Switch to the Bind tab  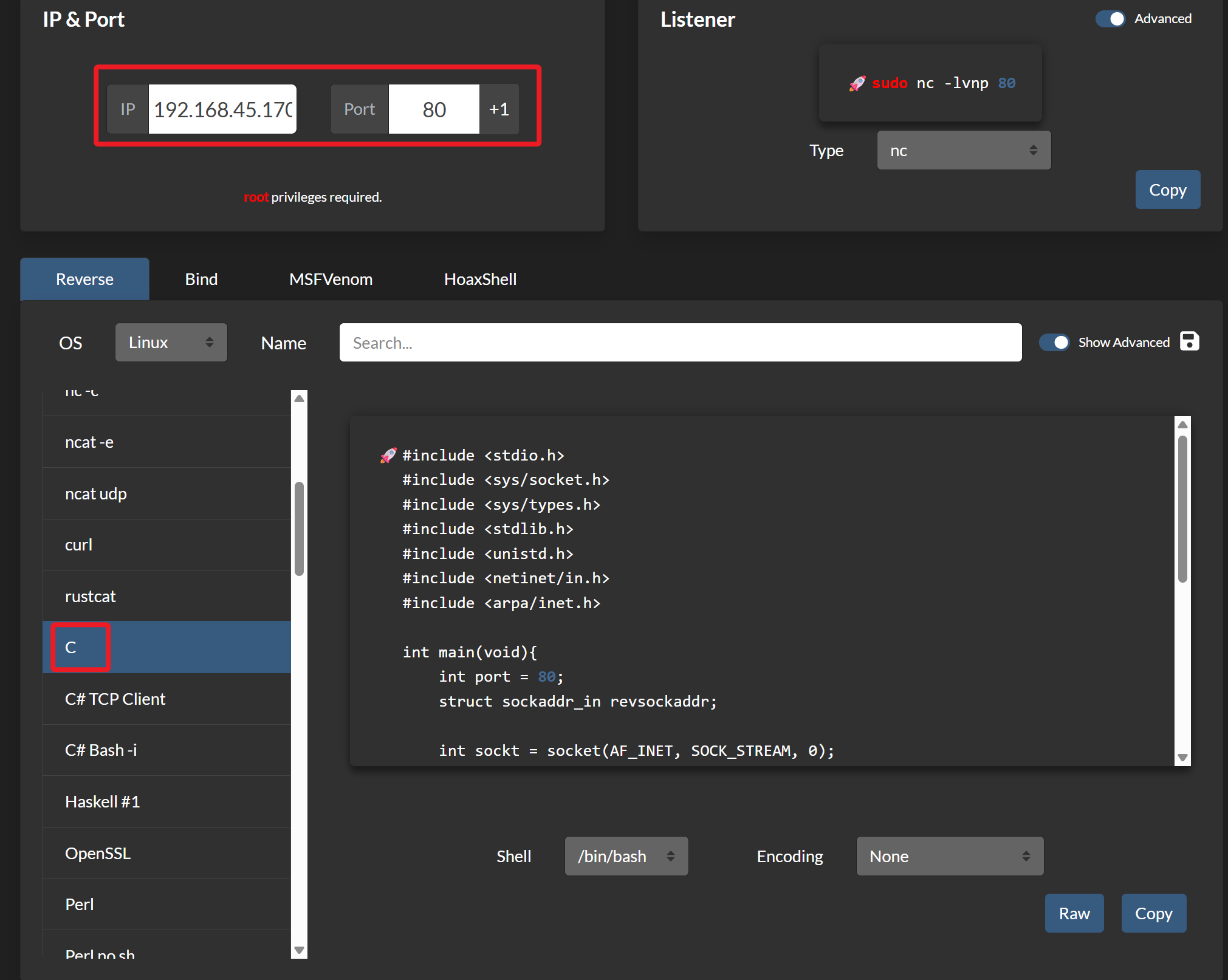201,279
